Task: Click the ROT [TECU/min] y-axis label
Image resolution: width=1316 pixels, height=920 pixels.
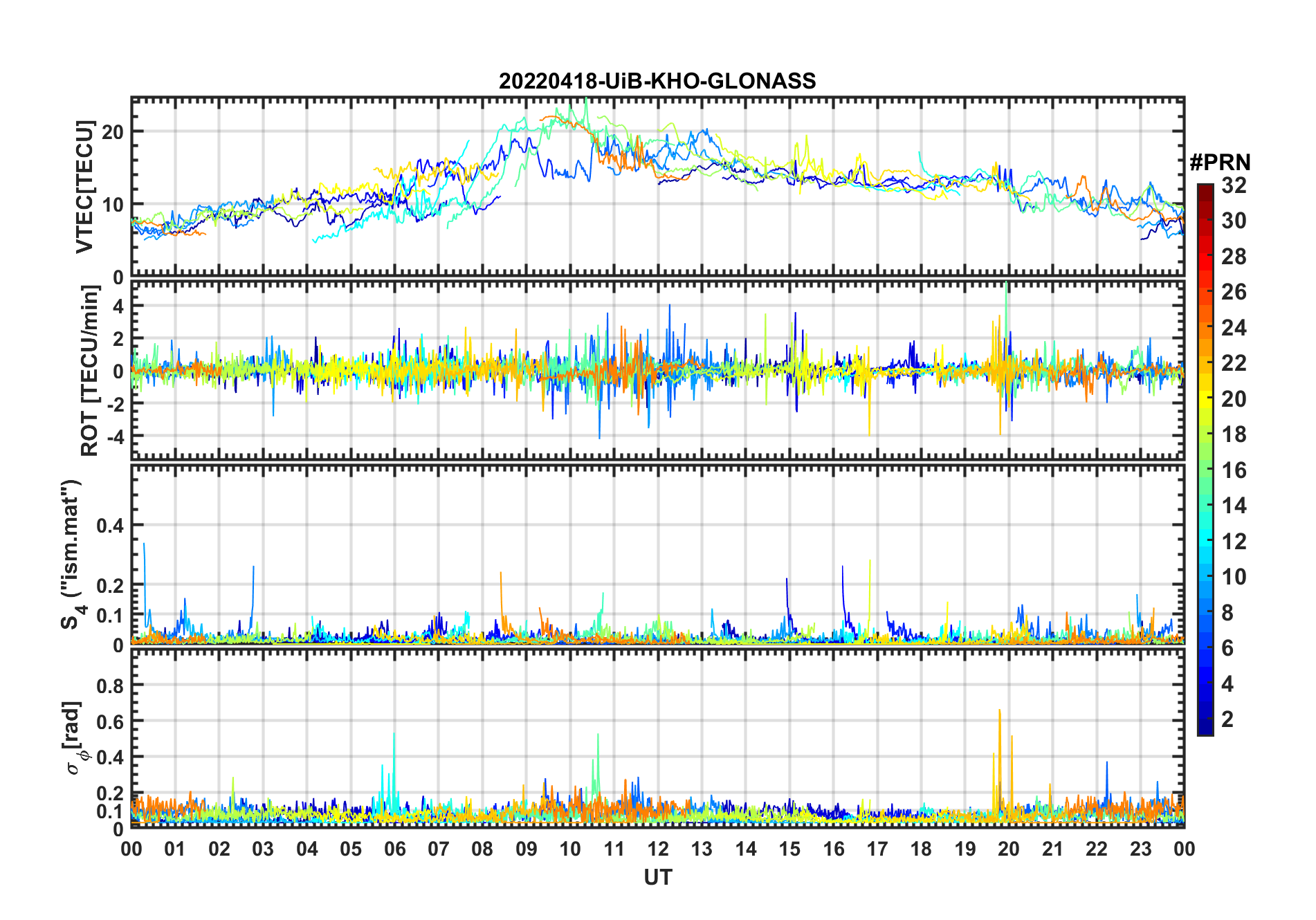Action: 89,371
